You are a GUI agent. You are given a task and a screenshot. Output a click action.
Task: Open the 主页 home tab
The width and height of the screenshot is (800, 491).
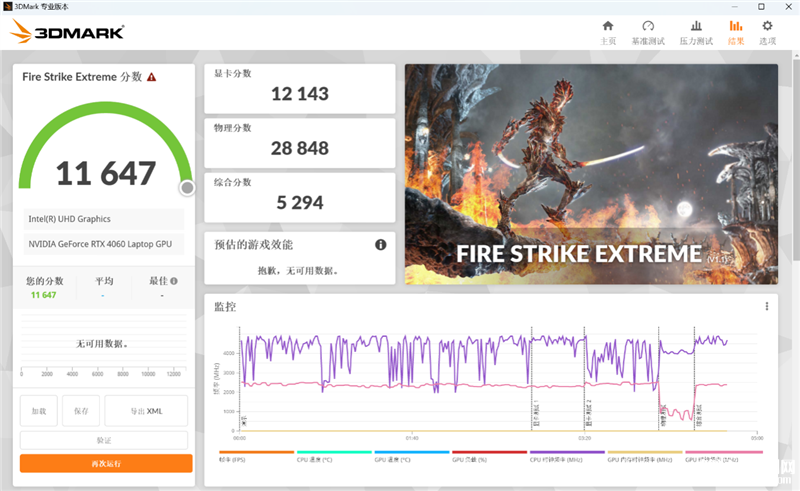[608, 33]
